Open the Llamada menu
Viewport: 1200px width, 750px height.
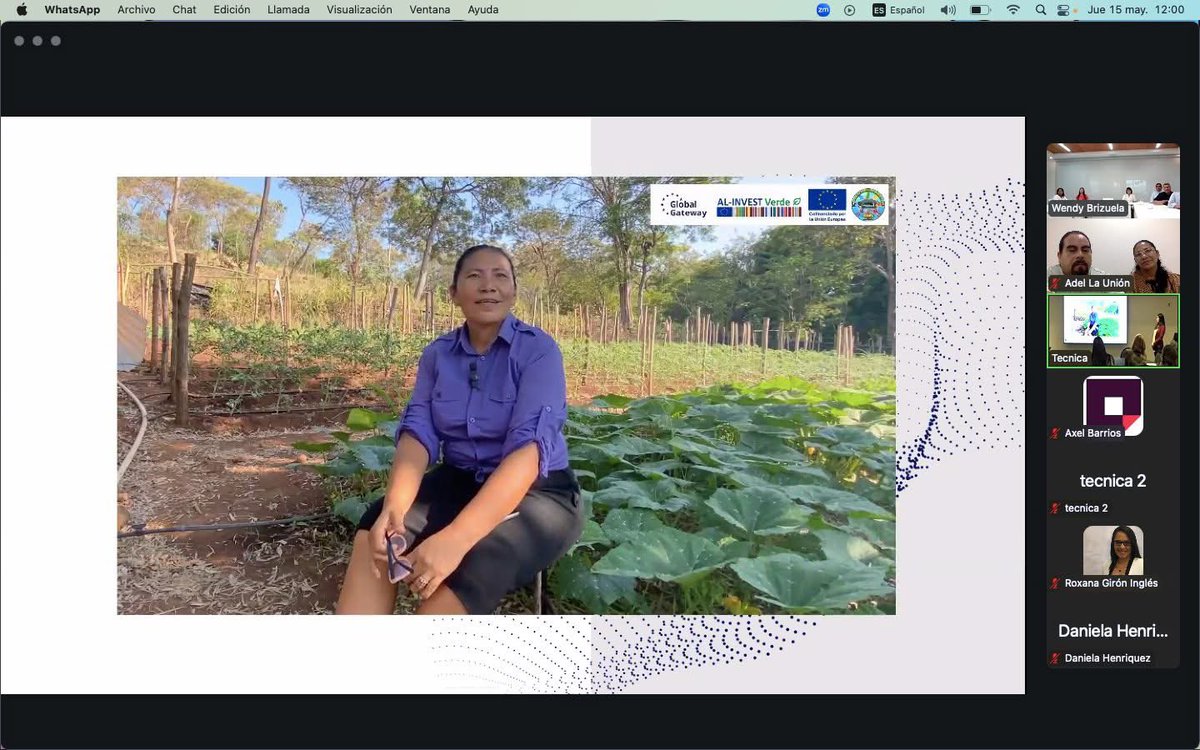click(x=289, y=10)
